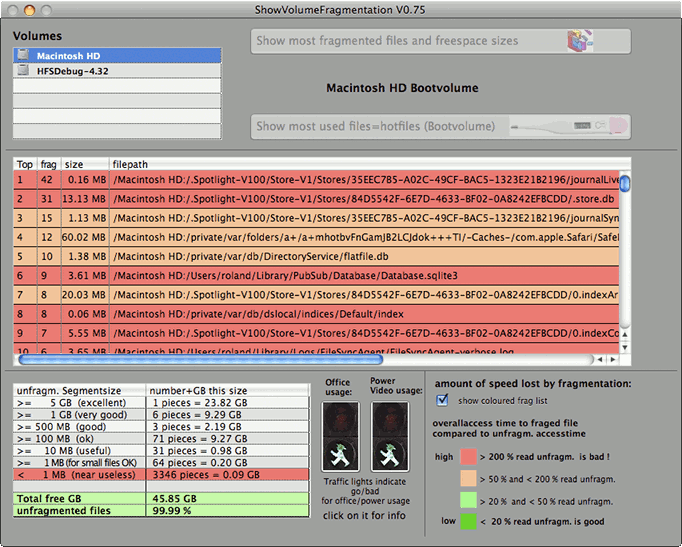Screen dimensions: 682x547
Task: Select row 4 com.apple.Safari cache path
Action: coord(364,237)
